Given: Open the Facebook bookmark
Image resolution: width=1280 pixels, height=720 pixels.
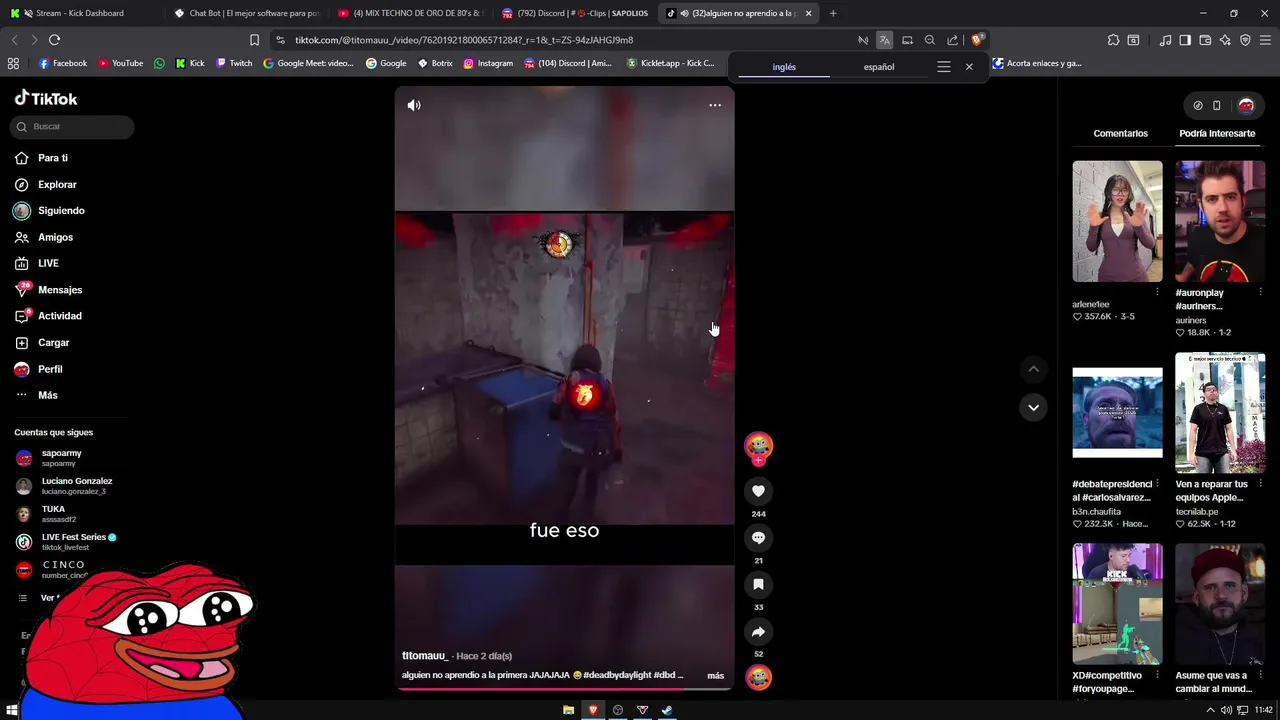Looking at the screenshot, I should click(63, 63).
